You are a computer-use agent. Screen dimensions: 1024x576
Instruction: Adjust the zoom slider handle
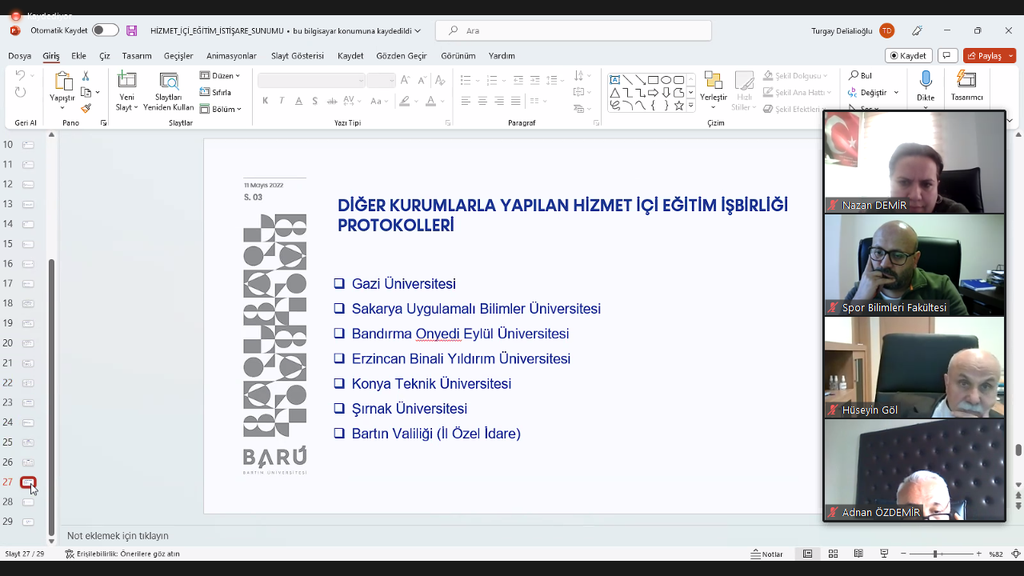935,554
